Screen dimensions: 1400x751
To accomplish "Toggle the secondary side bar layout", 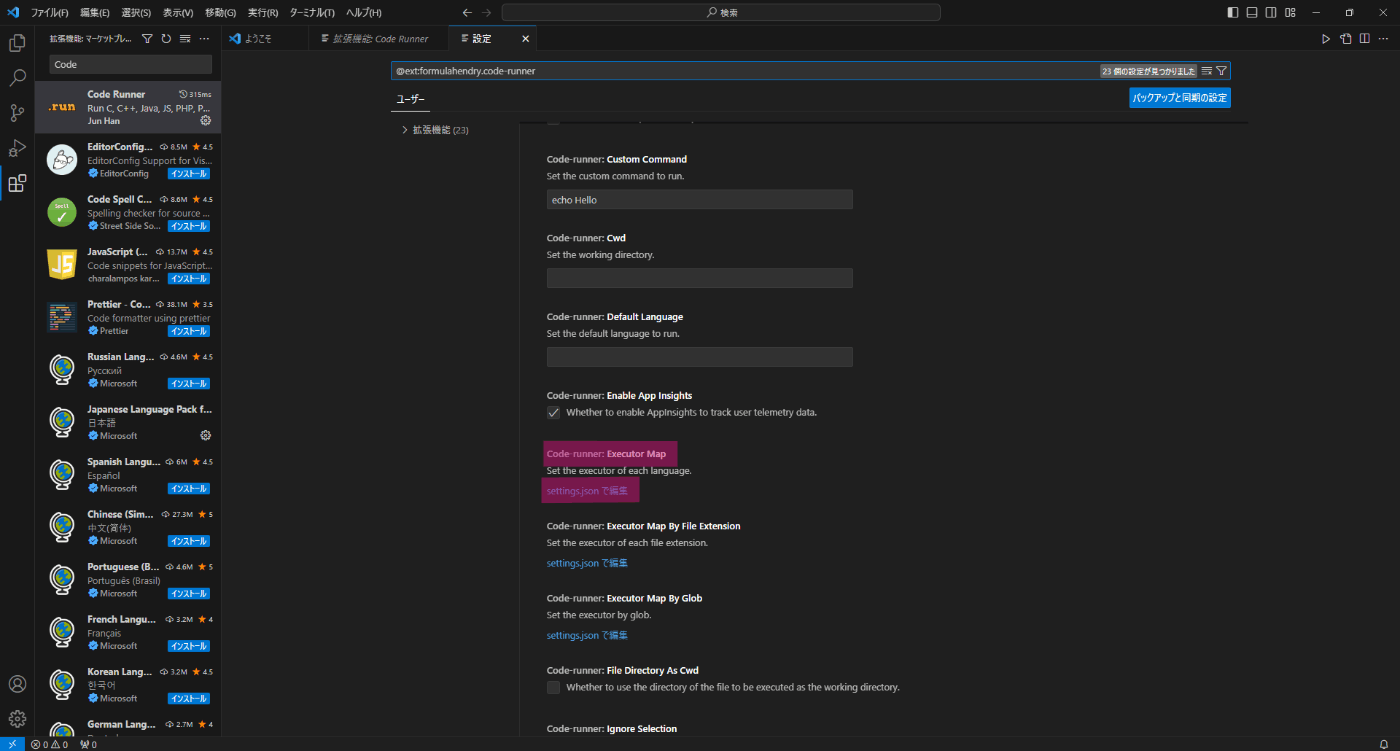I will (x=1271, y=13).
